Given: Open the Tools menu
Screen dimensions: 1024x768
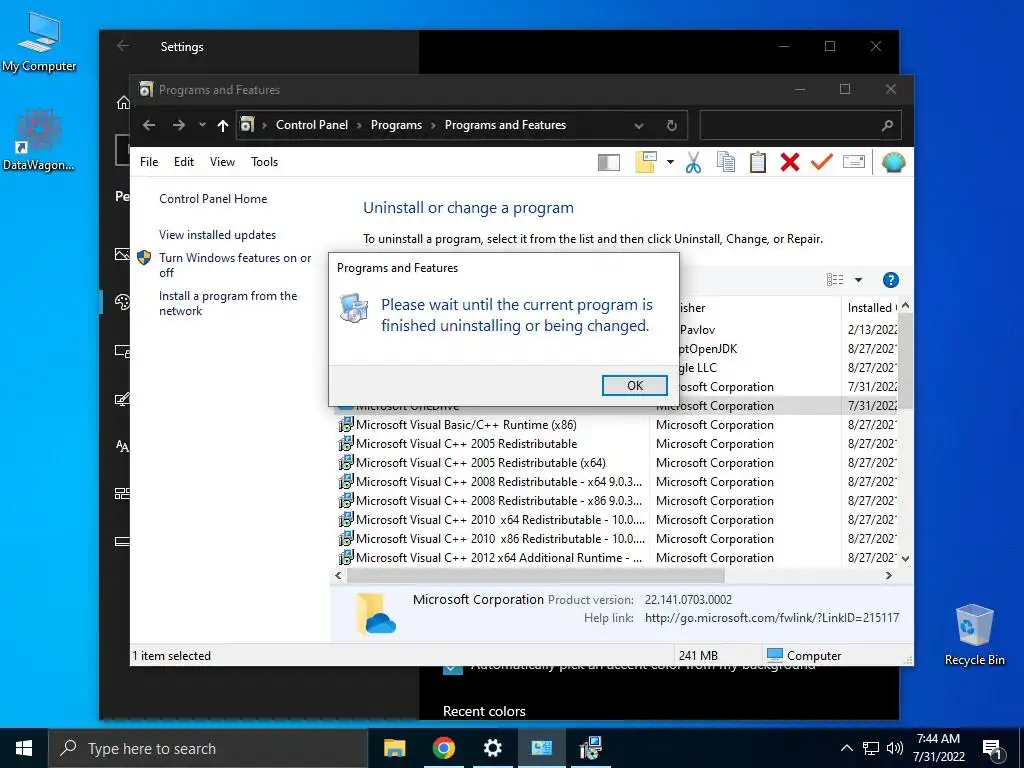Looking at the screenshot, I should pos(264,161).
